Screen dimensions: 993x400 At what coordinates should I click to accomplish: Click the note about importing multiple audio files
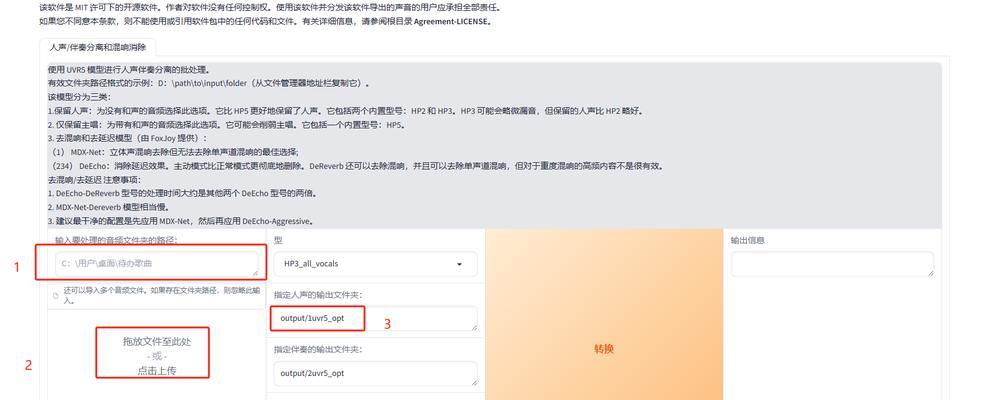click(x=162, y=296)
